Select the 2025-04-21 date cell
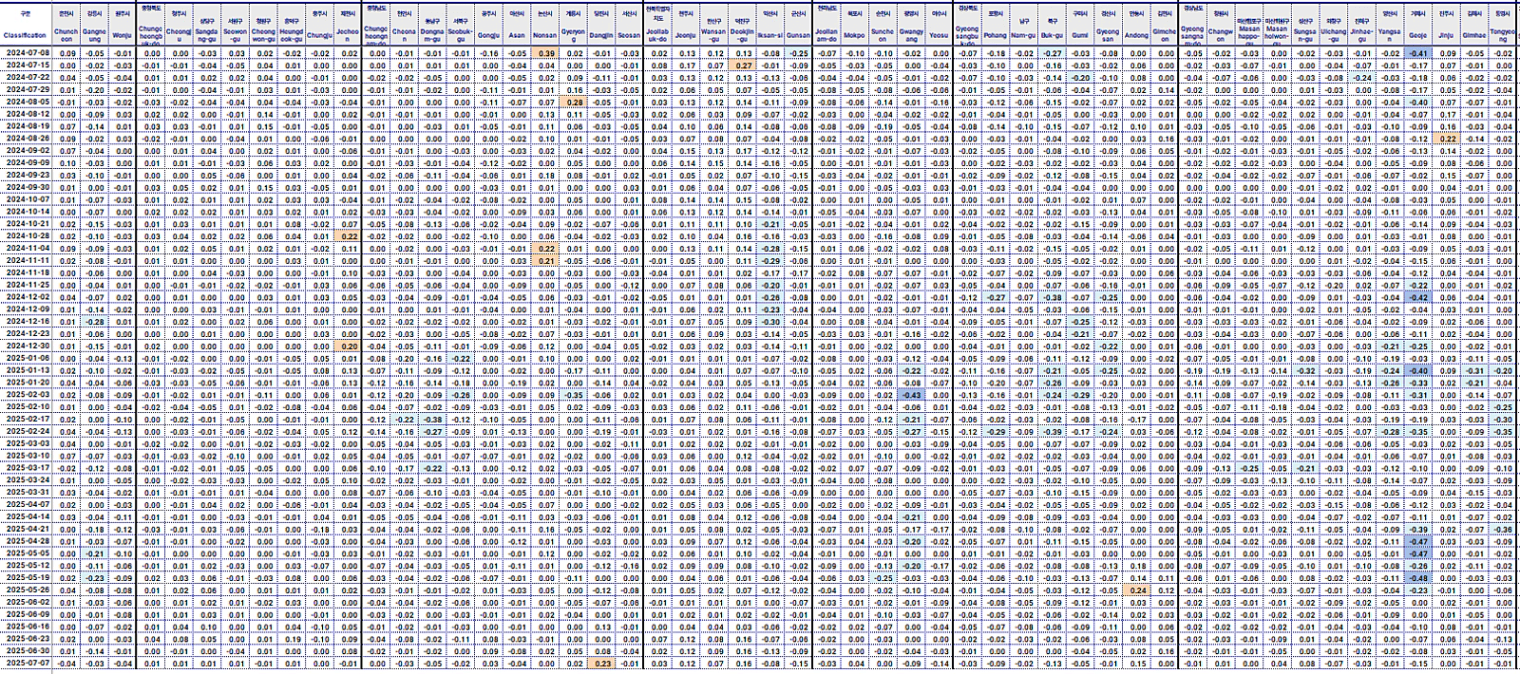Image resolution: width=1520 pixels, height=674 pixels. tap(25, 528)
